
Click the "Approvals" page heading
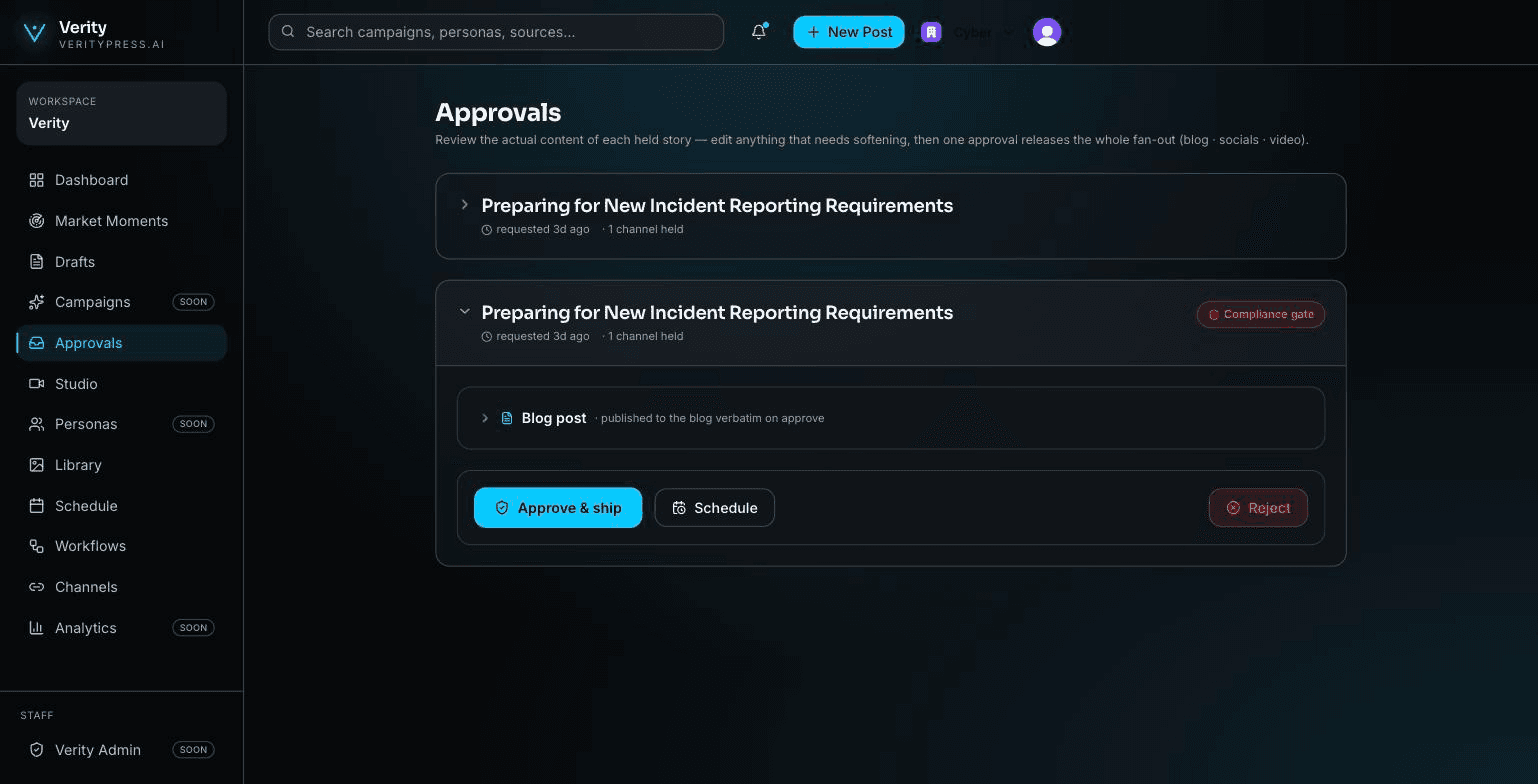tap(498, 112)
